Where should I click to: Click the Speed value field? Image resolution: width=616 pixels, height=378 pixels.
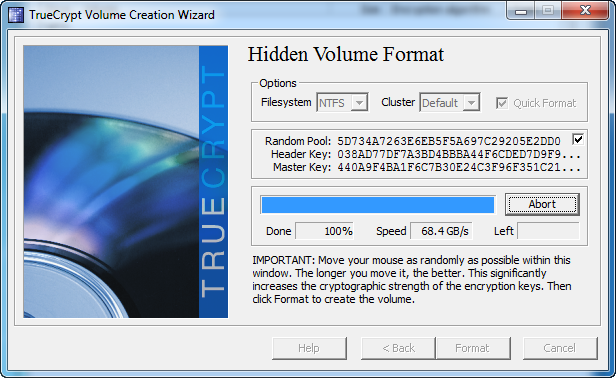tap(441, 231)
